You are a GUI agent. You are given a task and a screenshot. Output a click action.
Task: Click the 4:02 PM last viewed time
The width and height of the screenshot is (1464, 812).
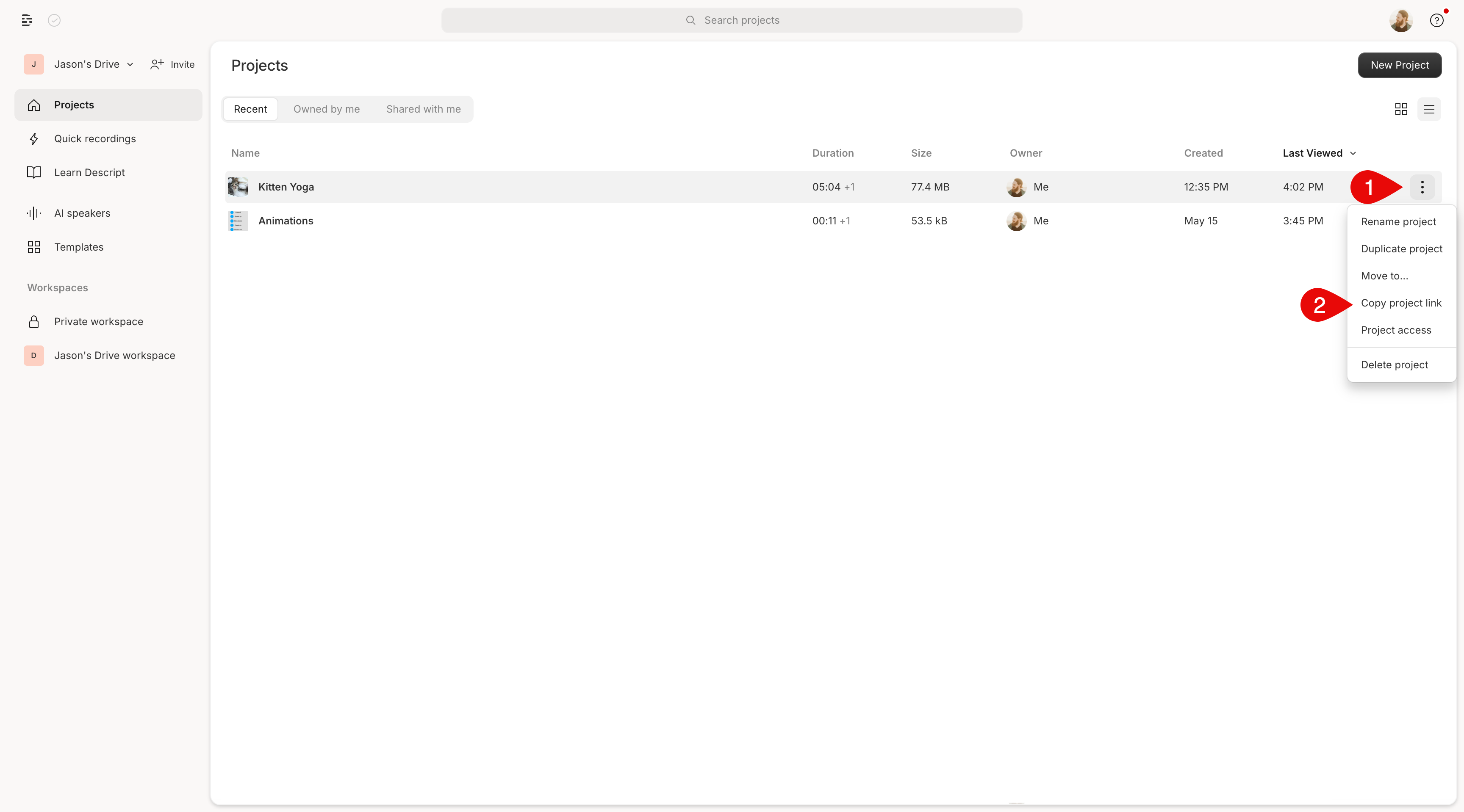1303,188
